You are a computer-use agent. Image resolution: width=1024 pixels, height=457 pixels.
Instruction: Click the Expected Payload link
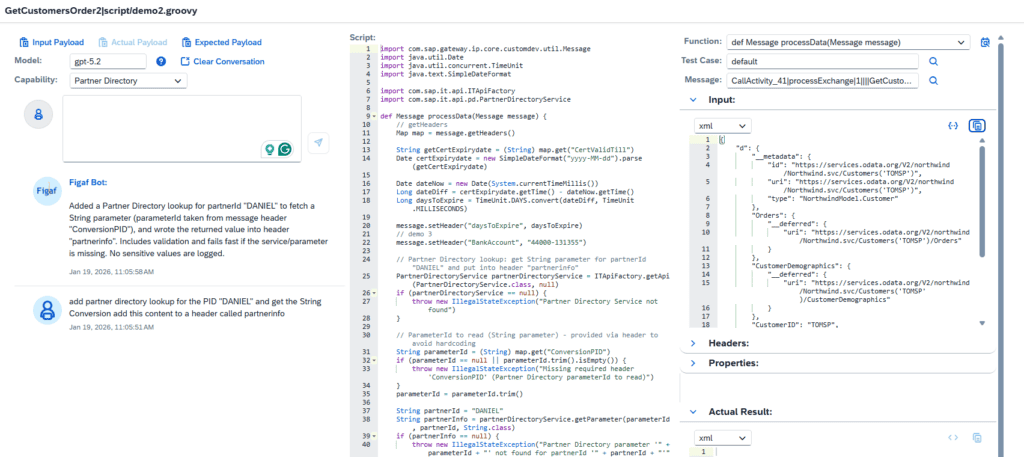point(228,42)
